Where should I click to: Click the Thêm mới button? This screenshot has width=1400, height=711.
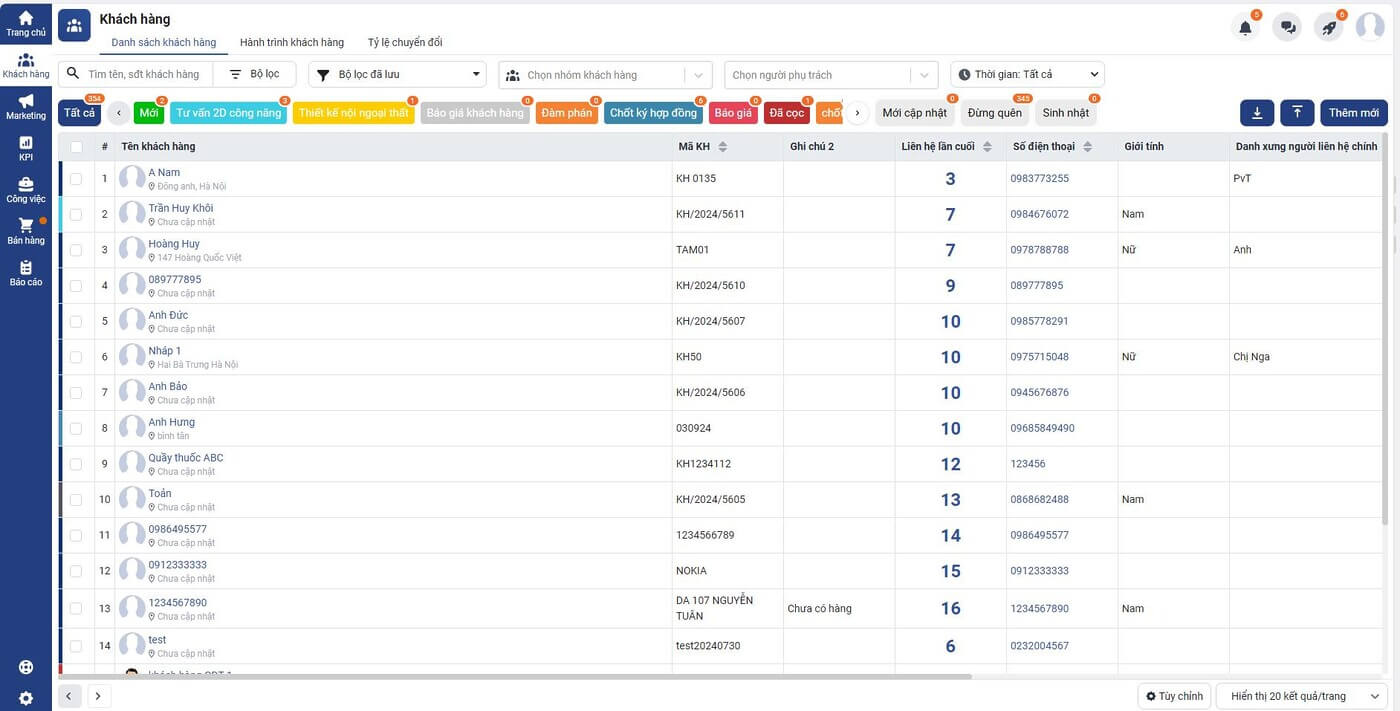[x=1353, y=113]
